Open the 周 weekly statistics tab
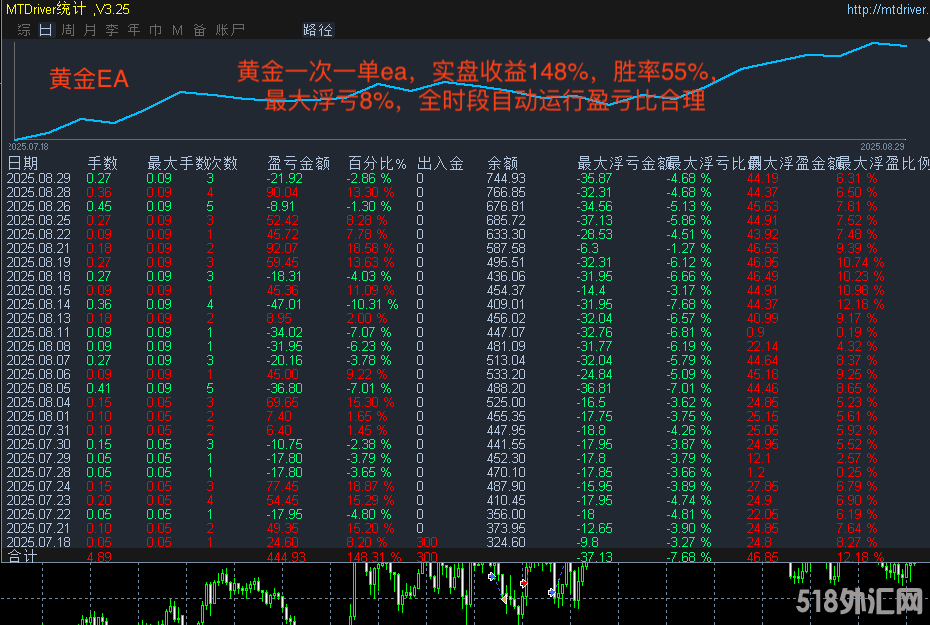This screenshot has width=930, height=625. click(67, 30)
